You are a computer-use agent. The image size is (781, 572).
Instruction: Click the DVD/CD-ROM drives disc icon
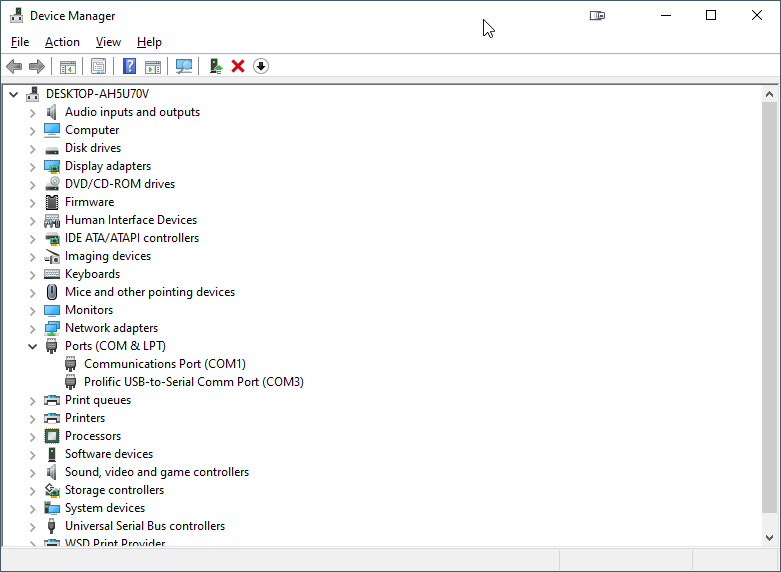[52, 184]
